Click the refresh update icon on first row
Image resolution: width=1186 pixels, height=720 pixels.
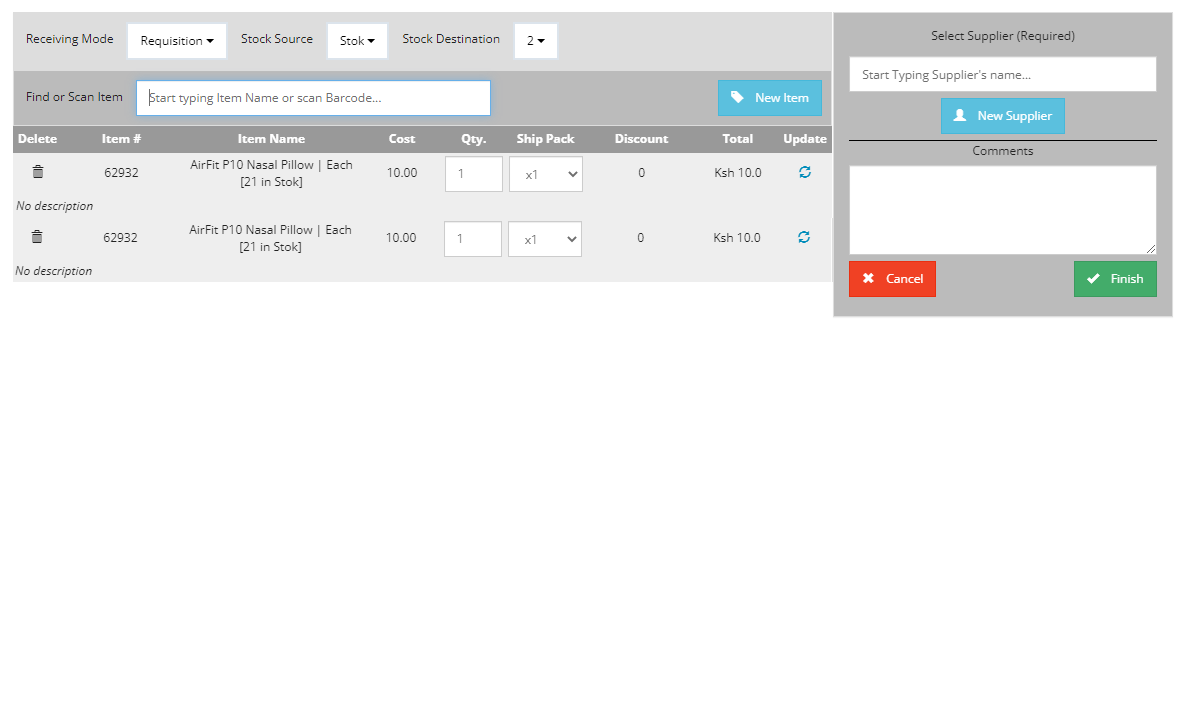(804, 172)
